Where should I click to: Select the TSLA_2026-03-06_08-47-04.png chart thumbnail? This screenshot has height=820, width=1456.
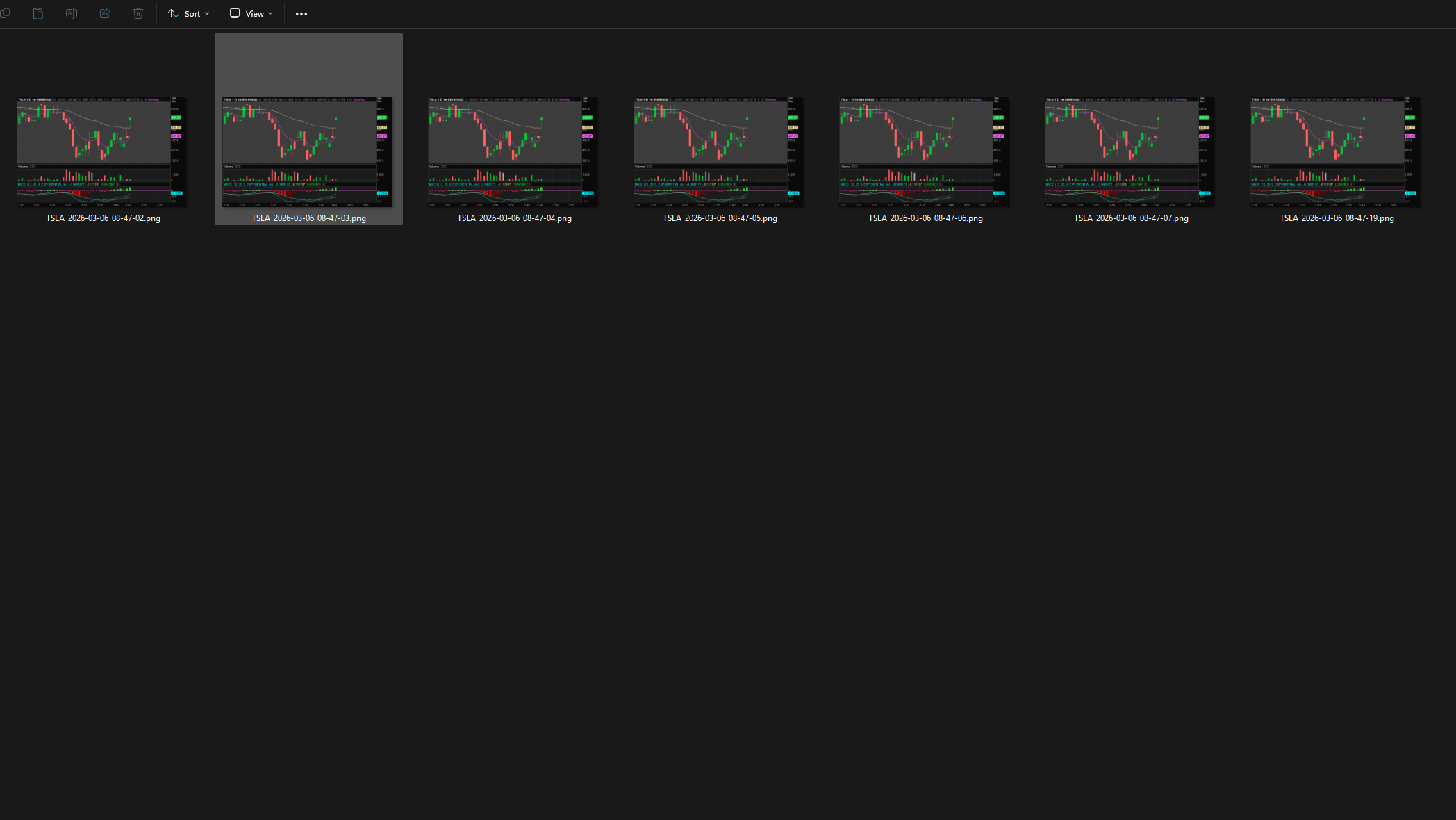[x=513, y=151]
